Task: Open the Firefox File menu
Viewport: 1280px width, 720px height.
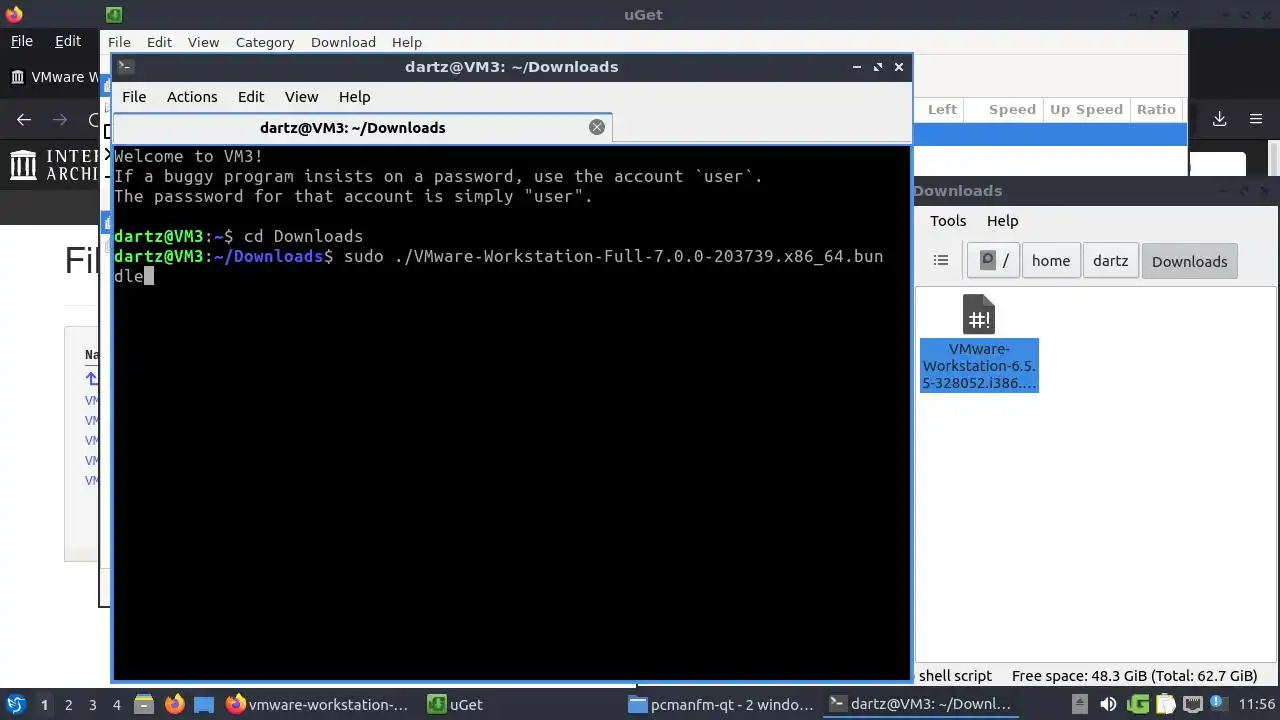Action: pyautogui.click(x=21, y=41)
